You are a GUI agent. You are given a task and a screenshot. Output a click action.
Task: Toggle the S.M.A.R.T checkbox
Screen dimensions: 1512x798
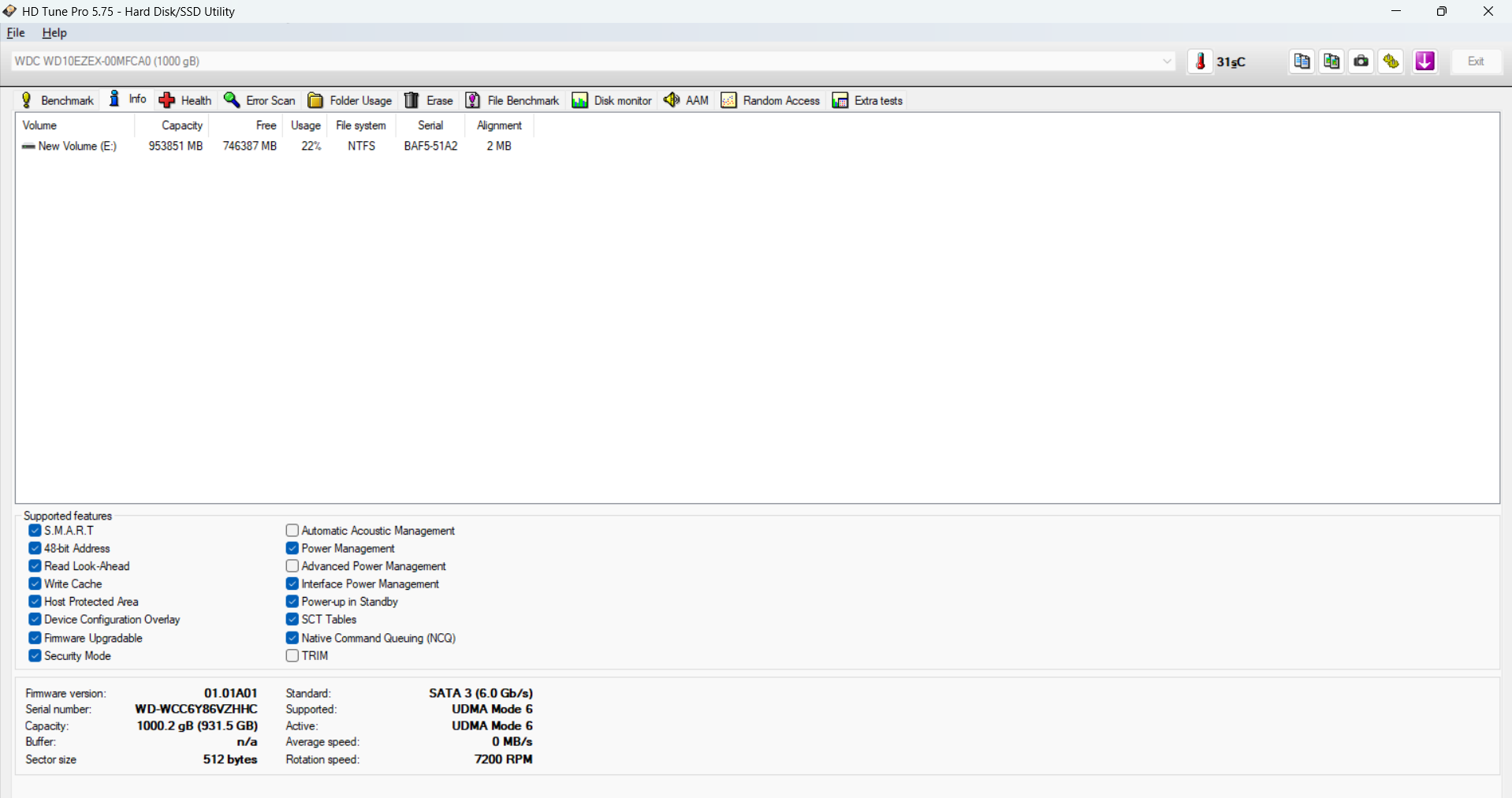(x=35, y=531)
